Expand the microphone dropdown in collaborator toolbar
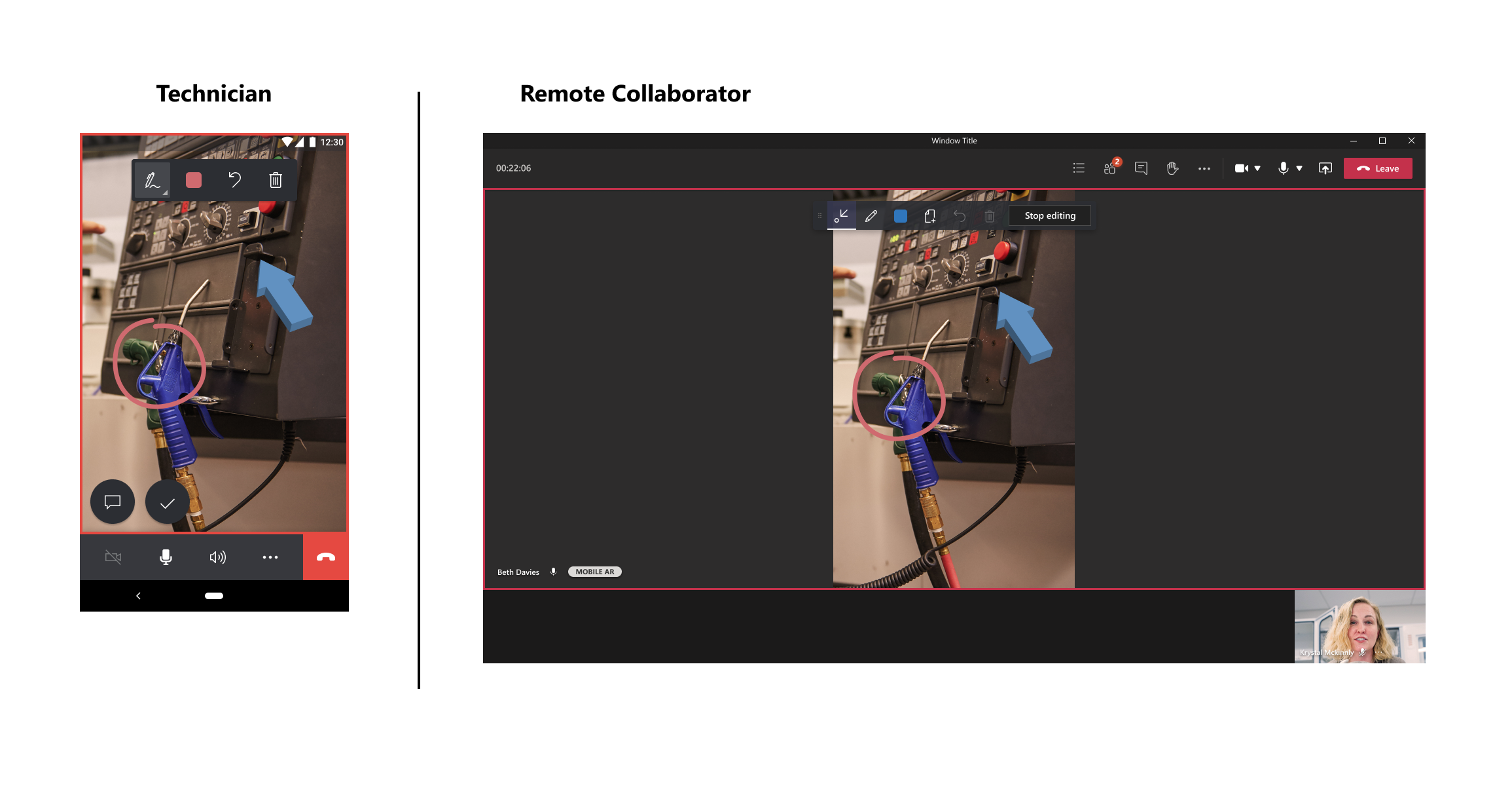Screen dimensions: 1512x791 1298,168
